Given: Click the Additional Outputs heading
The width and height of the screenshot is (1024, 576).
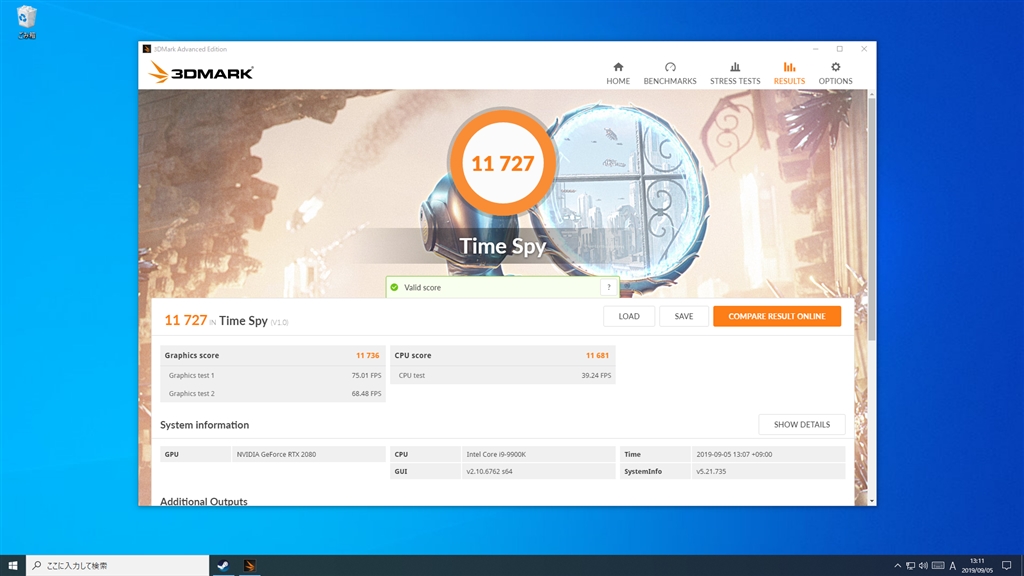Looking at the screenshot, I should [x=204, y=501].
